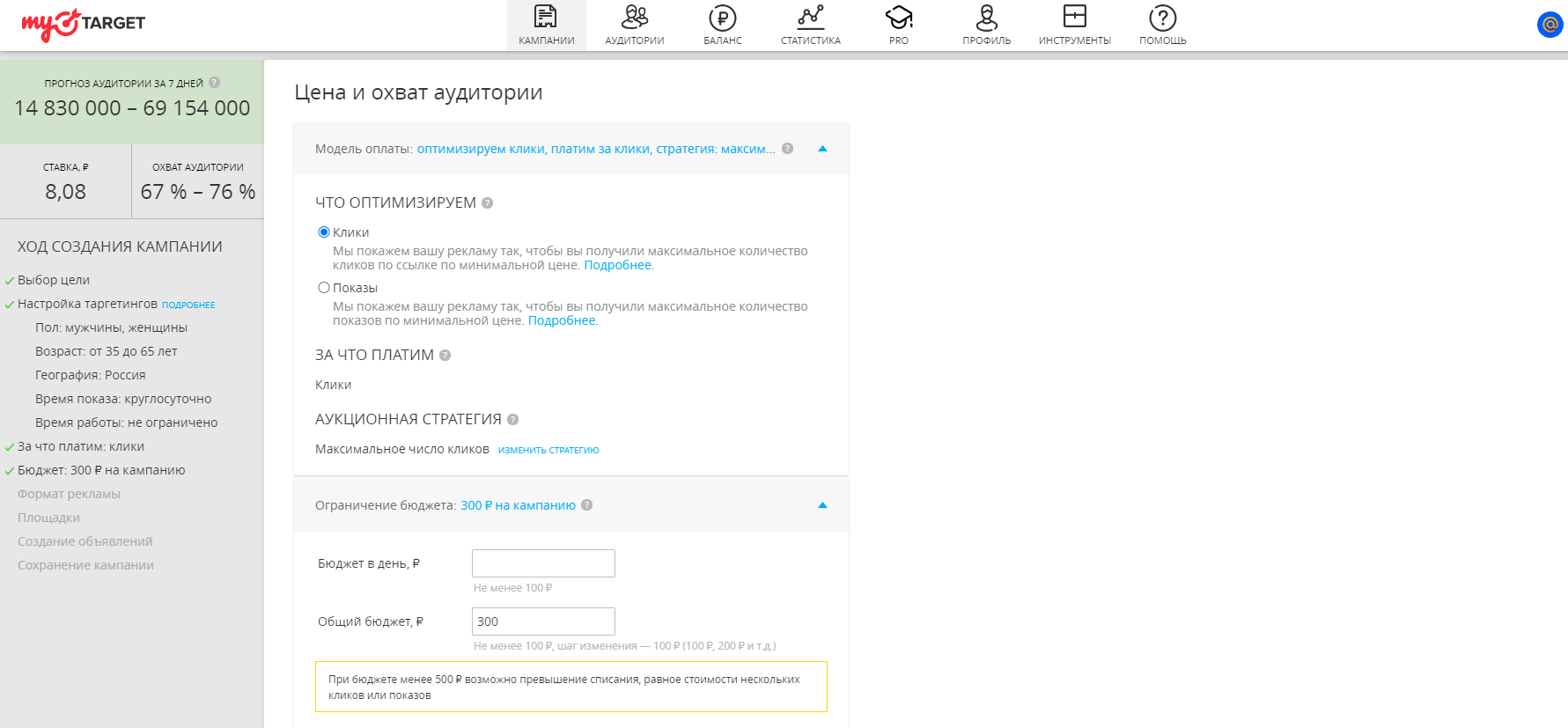Show help for Прогноз аудитории за 7 дней
This screenshot has height=728, width=1568.
pyautogui.click(x=214, y=83)
